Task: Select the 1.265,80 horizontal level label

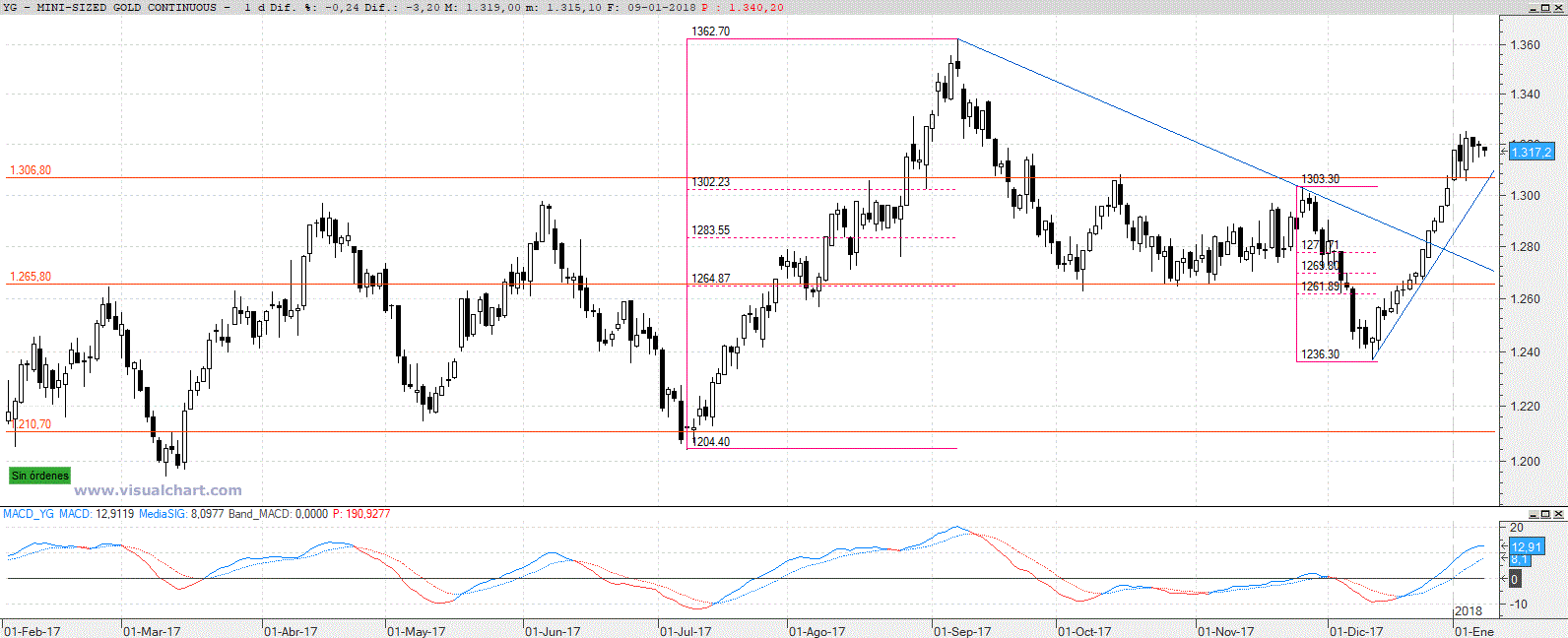Action: point(31,277)
